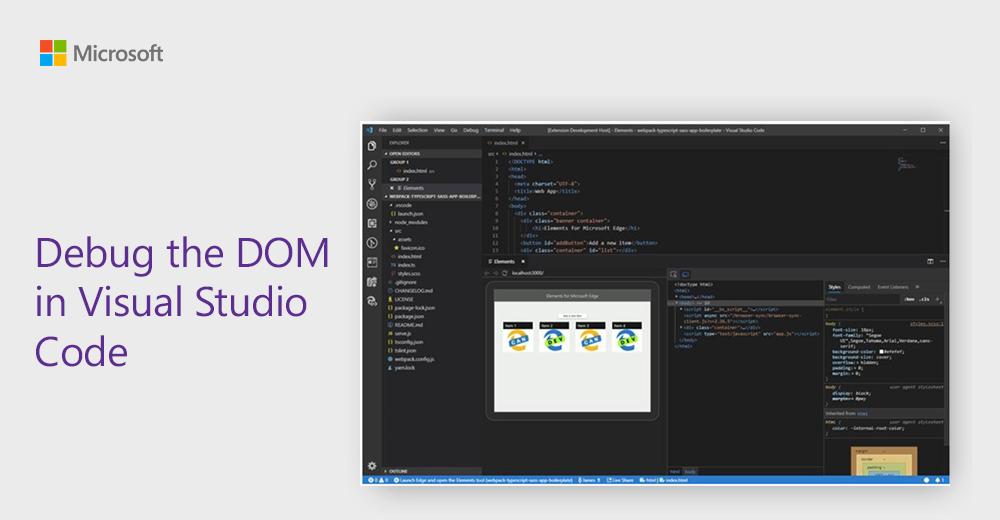The height and width of the screenshot is (520, 1000).
Task: Select the Computed tab in DevTools
Action: [858, 287]
